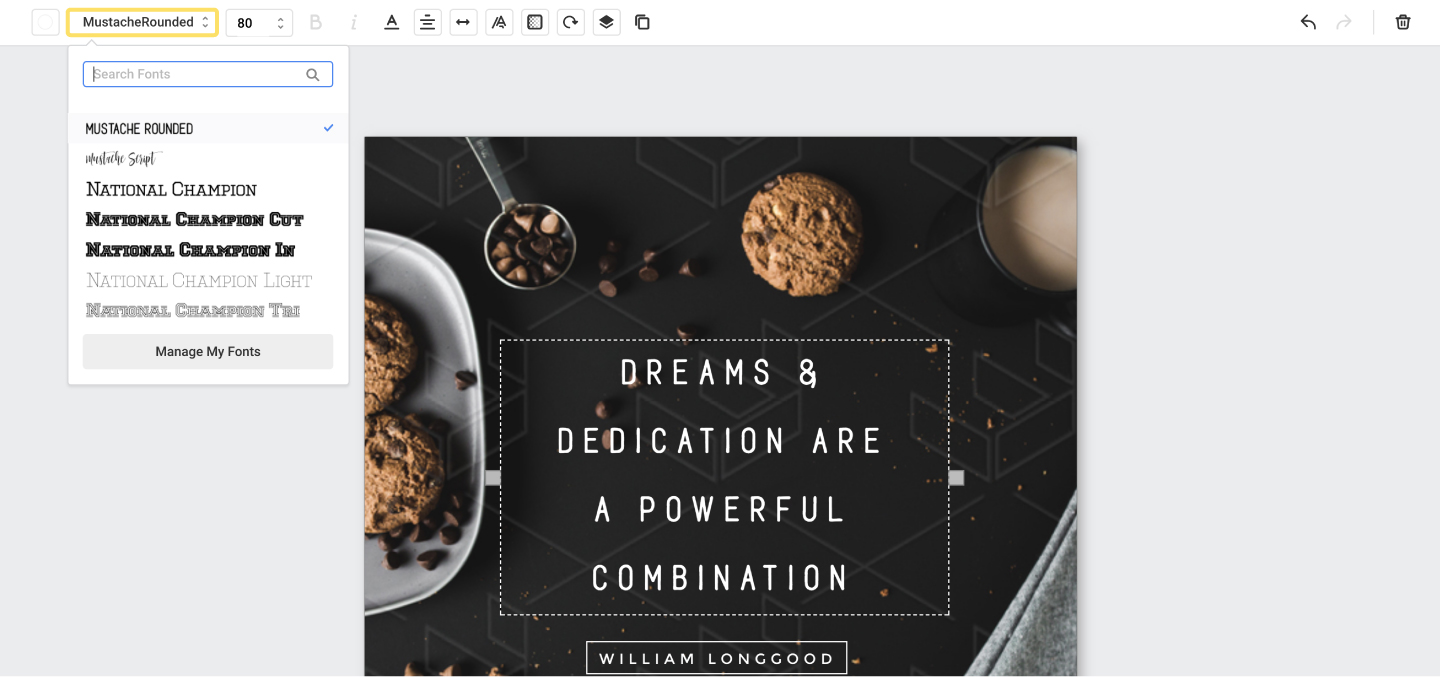Image resolution: width=1440 pixels, height=677 pixels.
Task: Increase font size using the stepper arrow
Action: tap(281, 17)
